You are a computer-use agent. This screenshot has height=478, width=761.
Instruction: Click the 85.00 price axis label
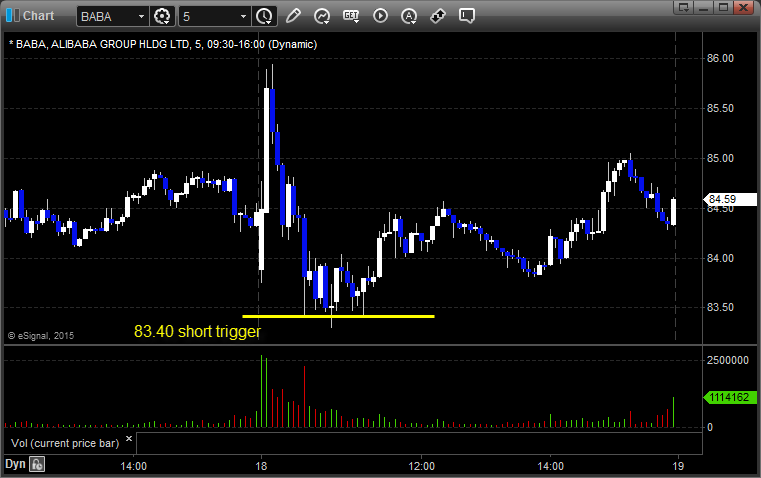coord(720,158)
